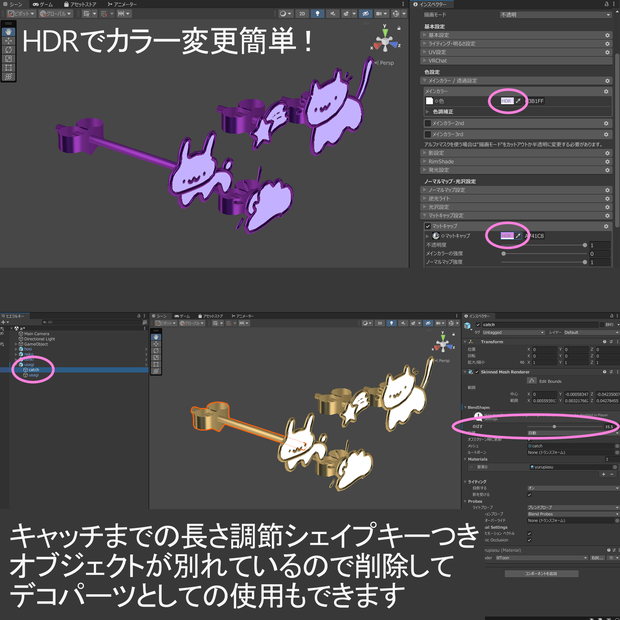
Task: Toggle scene lighting lightbulb icon in top toolbar
Action: coord(317,13)
